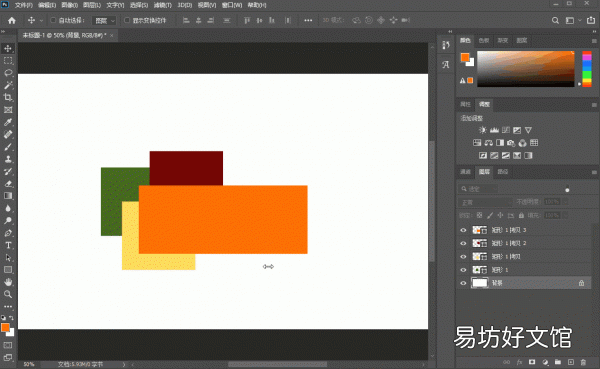600x369 pixels.
Task: Open the 滤镜 menu
Action: coord(163,5)
